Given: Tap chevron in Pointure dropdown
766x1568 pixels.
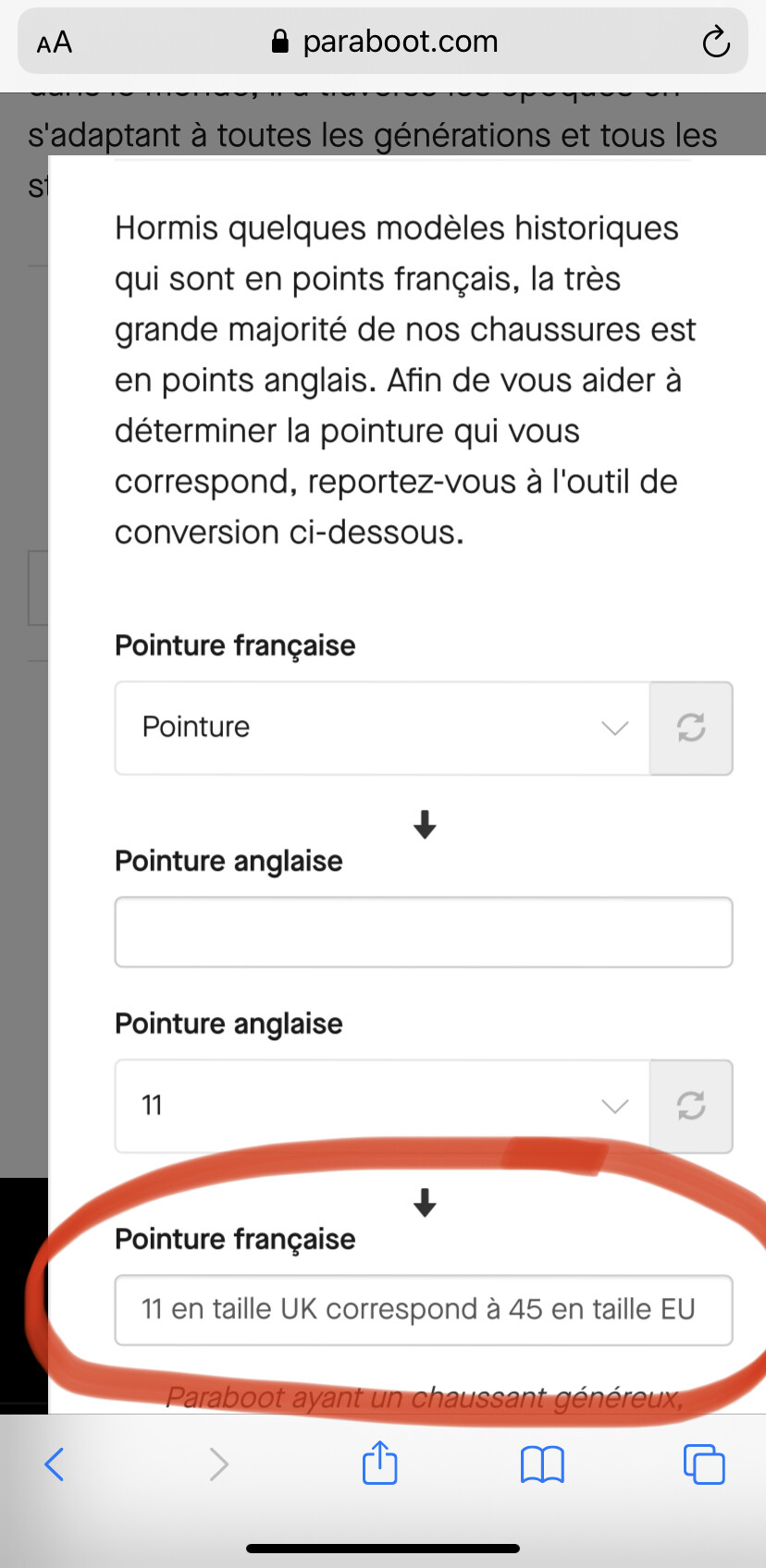Looking at the screenshot, I should (615, 729).
